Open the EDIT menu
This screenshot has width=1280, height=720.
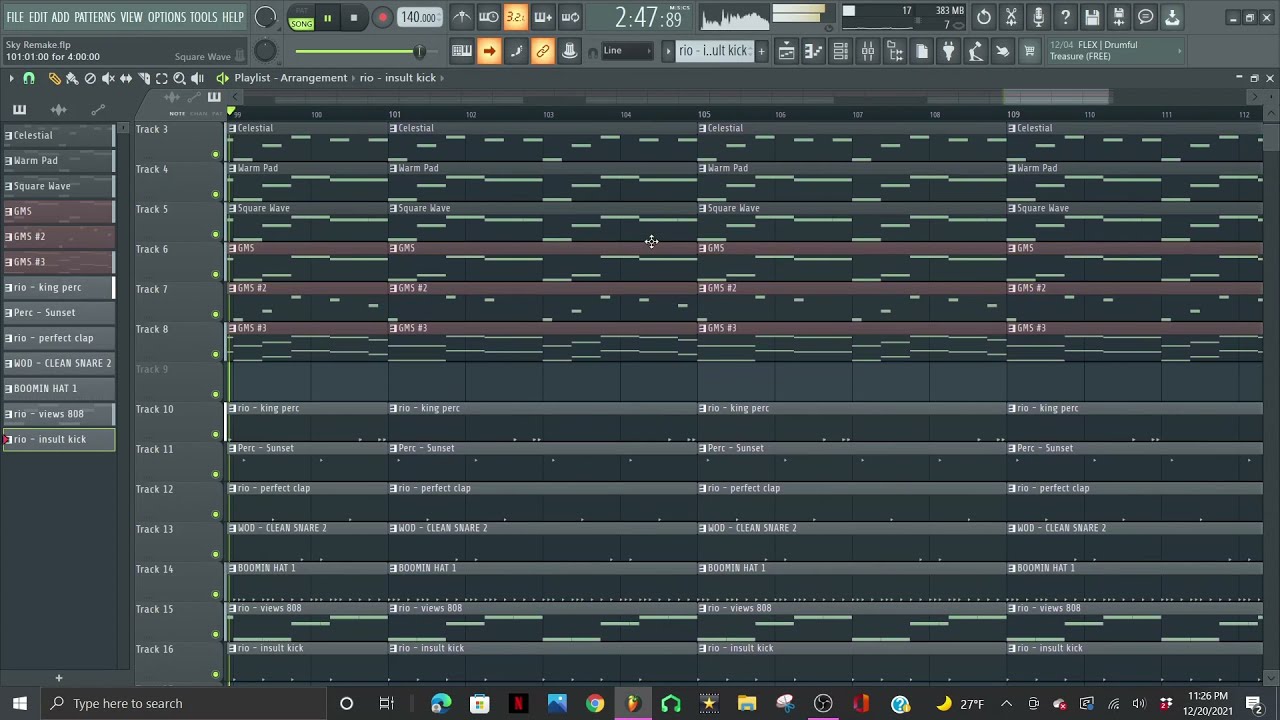[x=38, y=17]
